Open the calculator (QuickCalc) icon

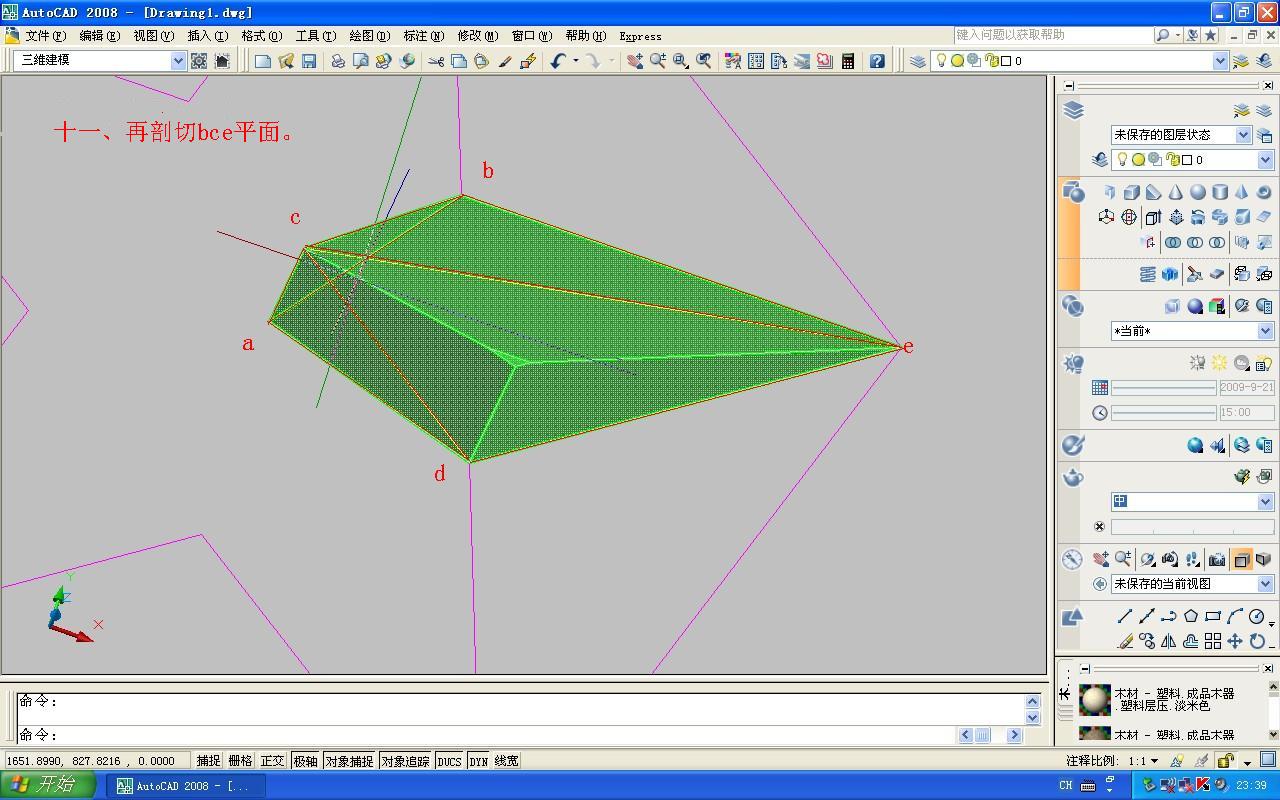848,61
